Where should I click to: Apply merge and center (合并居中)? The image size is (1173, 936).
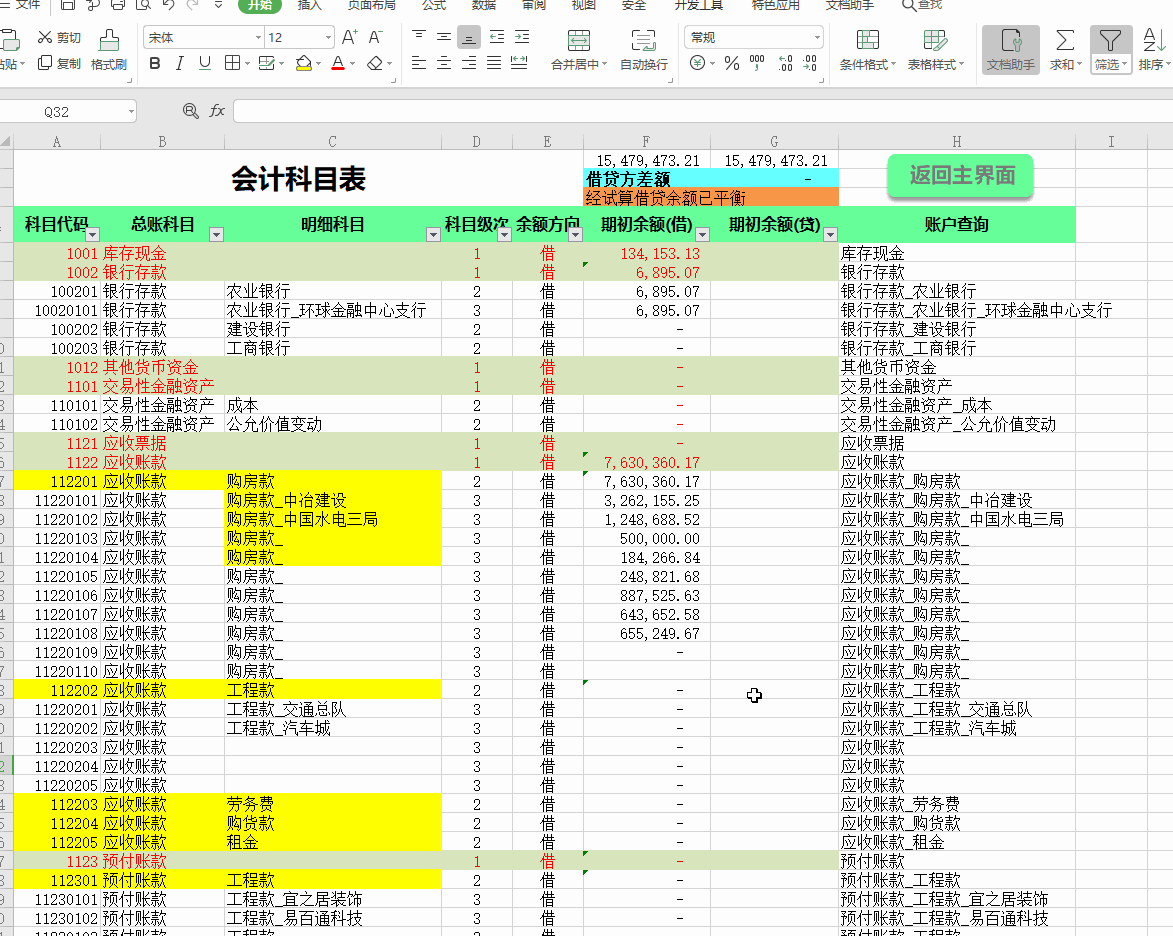[579, 50]
